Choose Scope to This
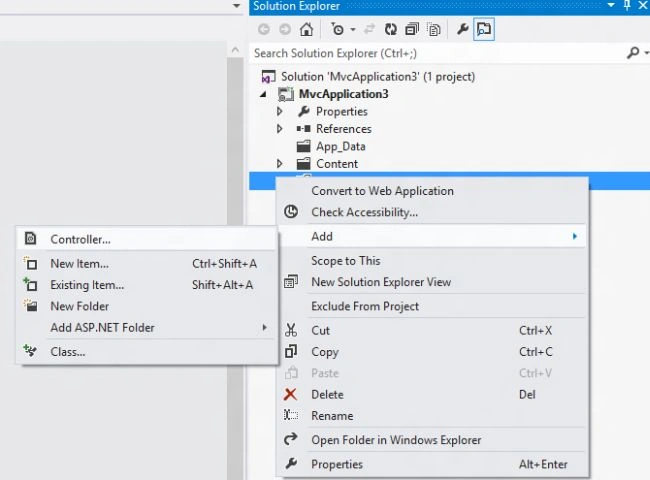 432,261
